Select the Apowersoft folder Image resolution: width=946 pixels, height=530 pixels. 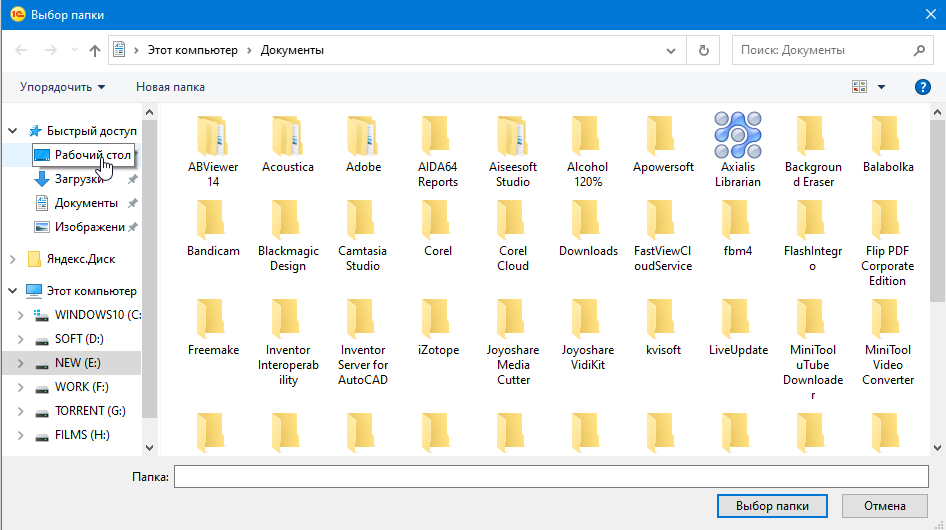662,145
